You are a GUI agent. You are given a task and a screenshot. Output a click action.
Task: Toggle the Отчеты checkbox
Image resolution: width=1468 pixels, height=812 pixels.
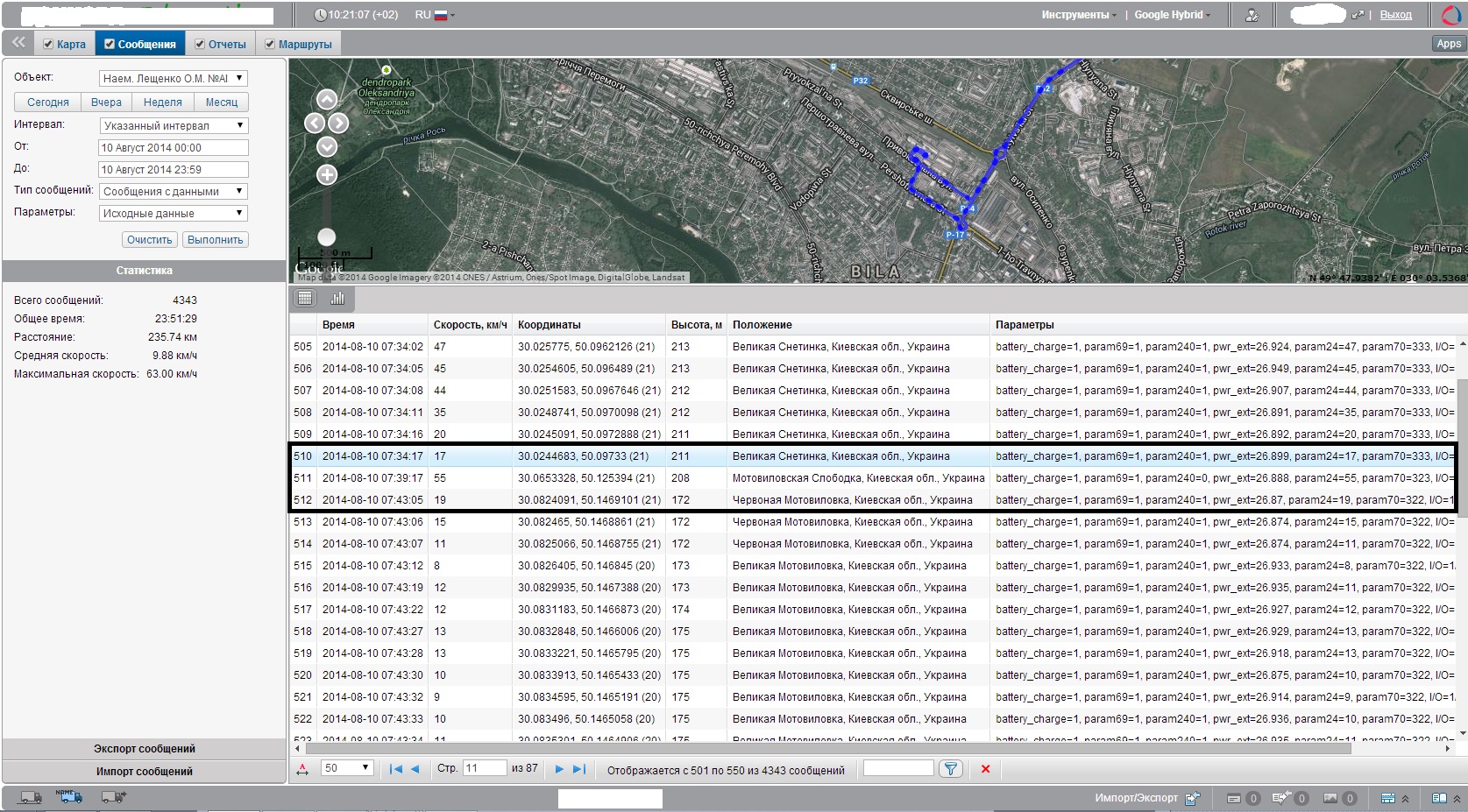(x=200, y=44)
